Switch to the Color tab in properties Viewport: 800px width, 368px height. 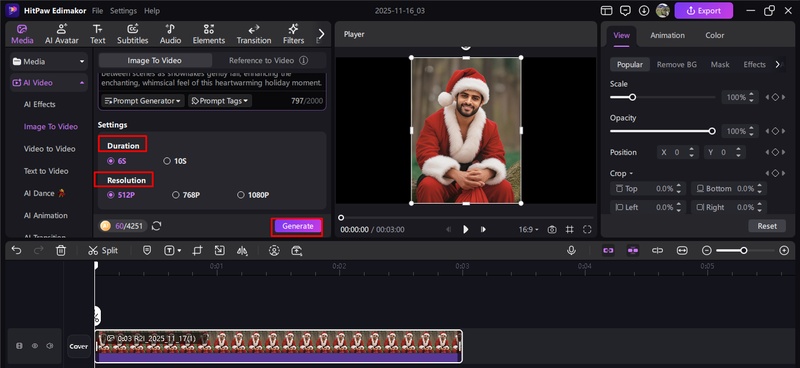tap(714, 35)
